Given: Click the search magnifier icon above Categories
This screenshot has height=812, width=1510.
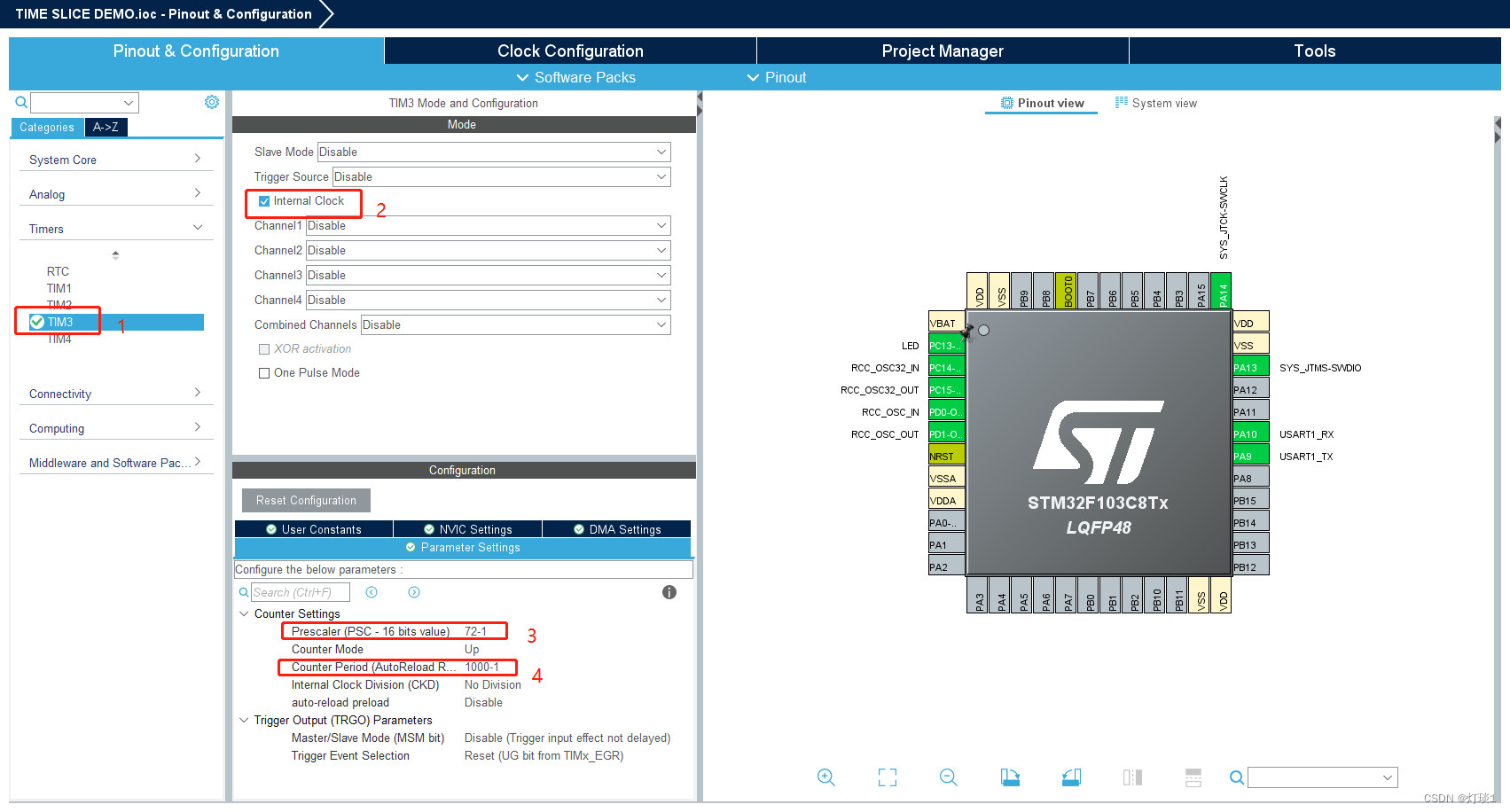Looking at the screenshot, I should (x=21, y=103).
